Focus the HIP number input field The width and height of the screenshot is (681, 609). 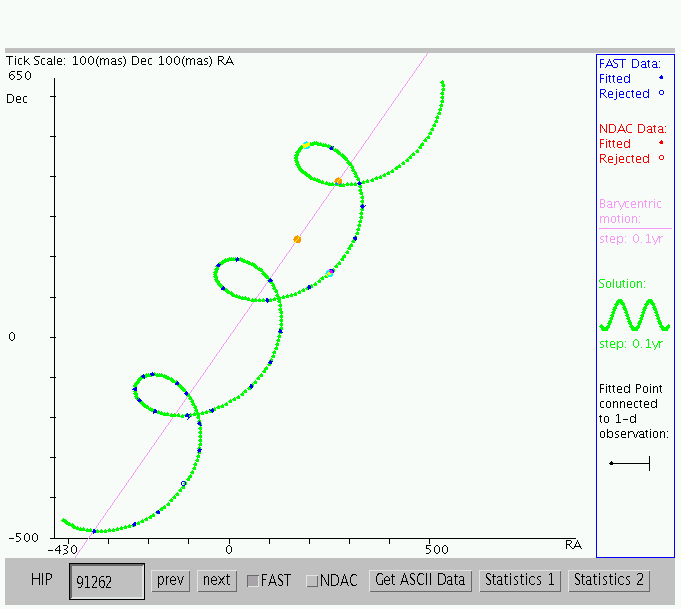coord(106,581)
